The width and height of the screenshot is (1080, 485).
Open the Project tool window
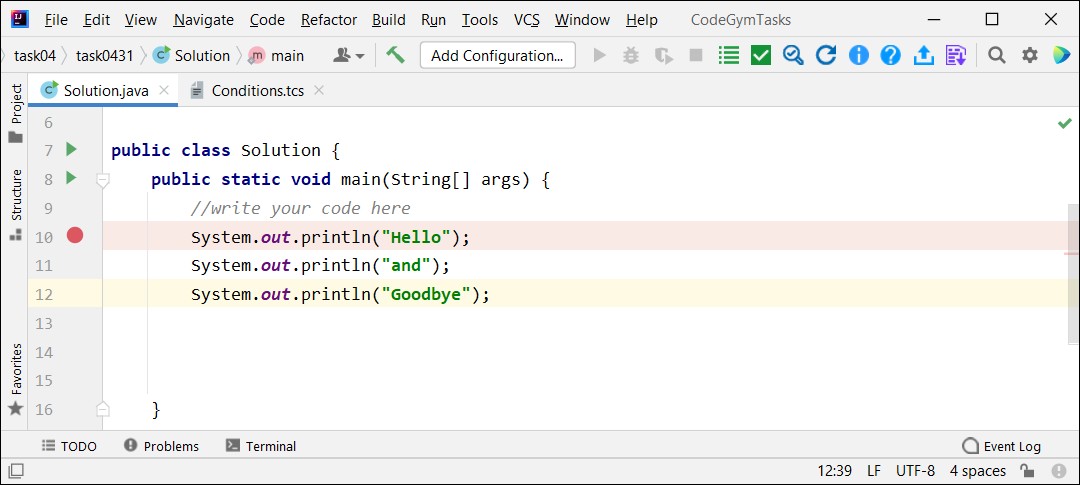coord(16,114)
